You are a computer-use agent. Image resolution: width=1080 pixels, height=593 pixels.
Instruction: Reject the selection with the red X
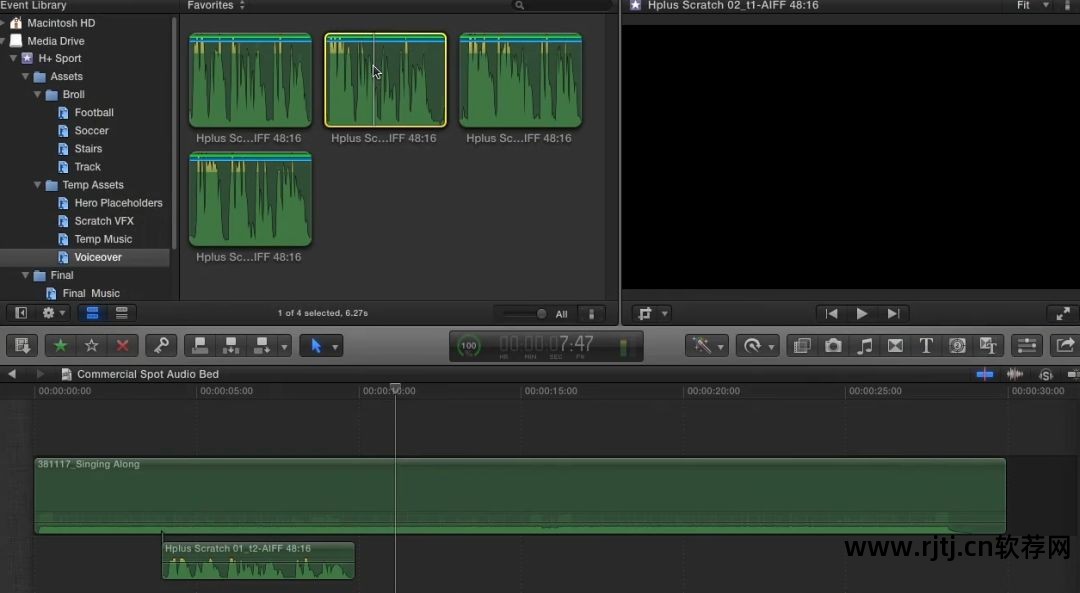(123, 345)
